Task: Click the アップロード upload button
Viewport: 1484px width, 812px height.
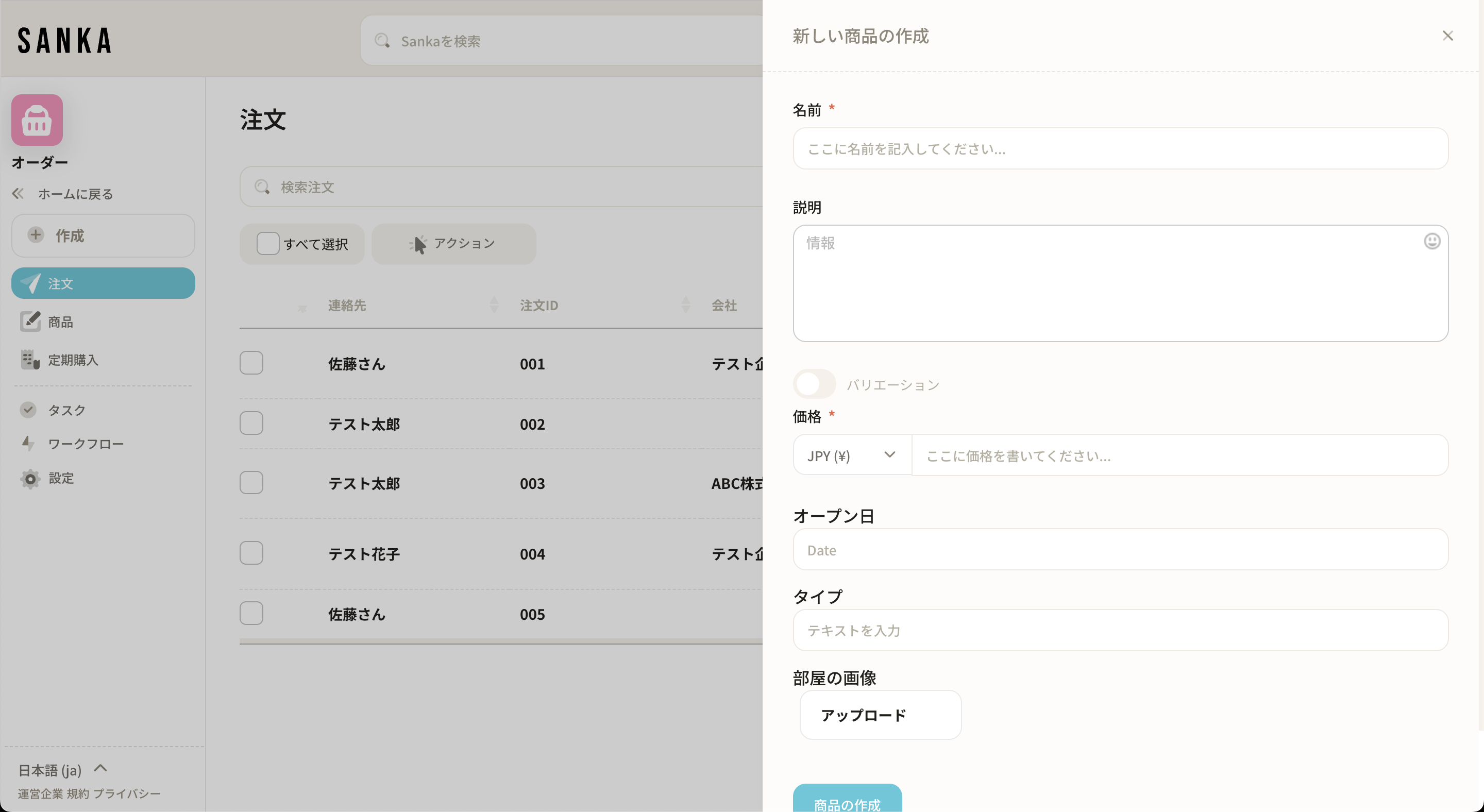Action: (x=880, y=715)
